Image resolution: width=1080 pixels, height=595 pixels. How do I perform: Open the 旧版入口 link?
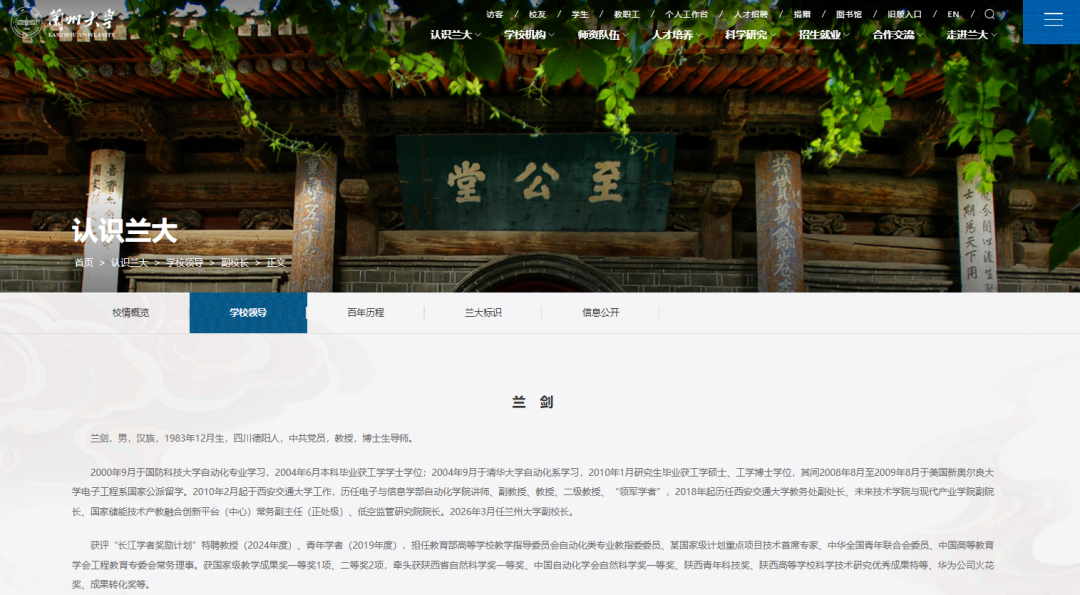pos(904,15)
